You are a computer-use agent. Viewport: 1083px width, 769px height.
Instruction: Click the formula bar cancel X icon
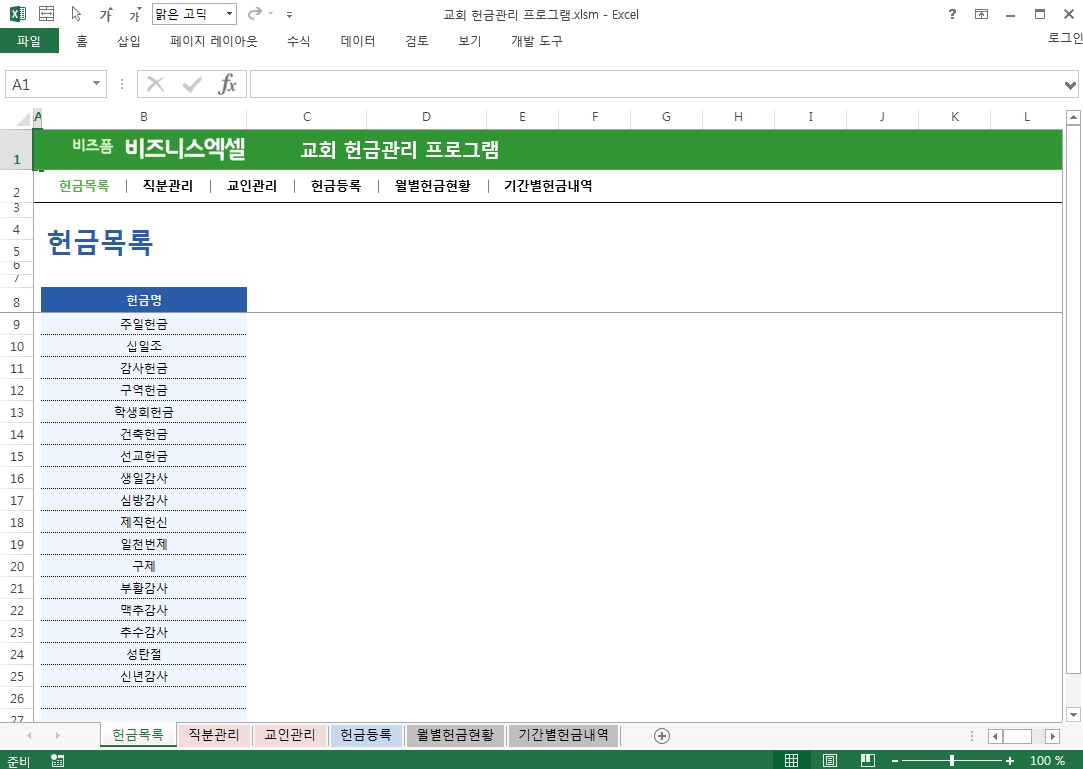tap(155, 84)
